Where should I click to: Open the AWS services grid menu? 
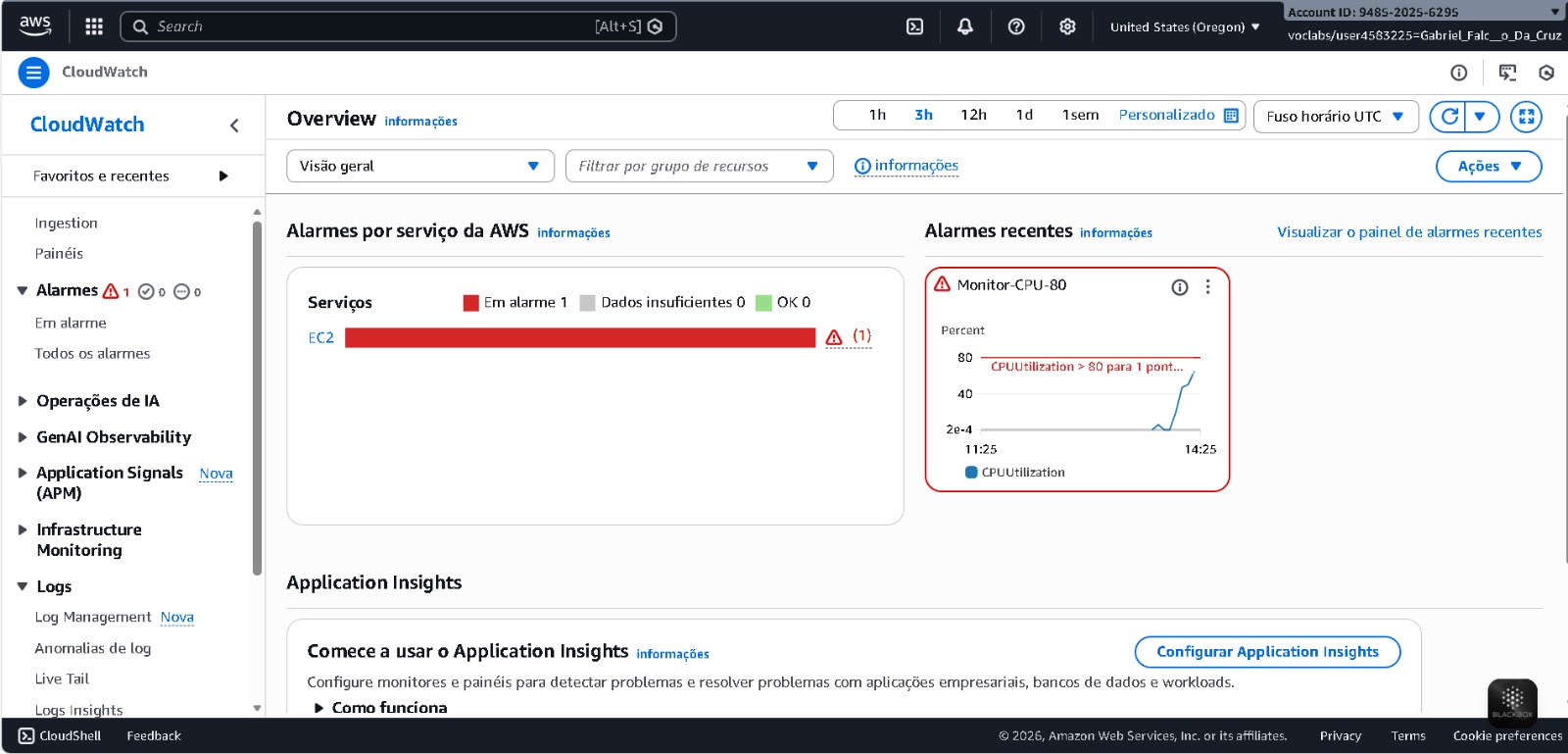click(94, 26)
